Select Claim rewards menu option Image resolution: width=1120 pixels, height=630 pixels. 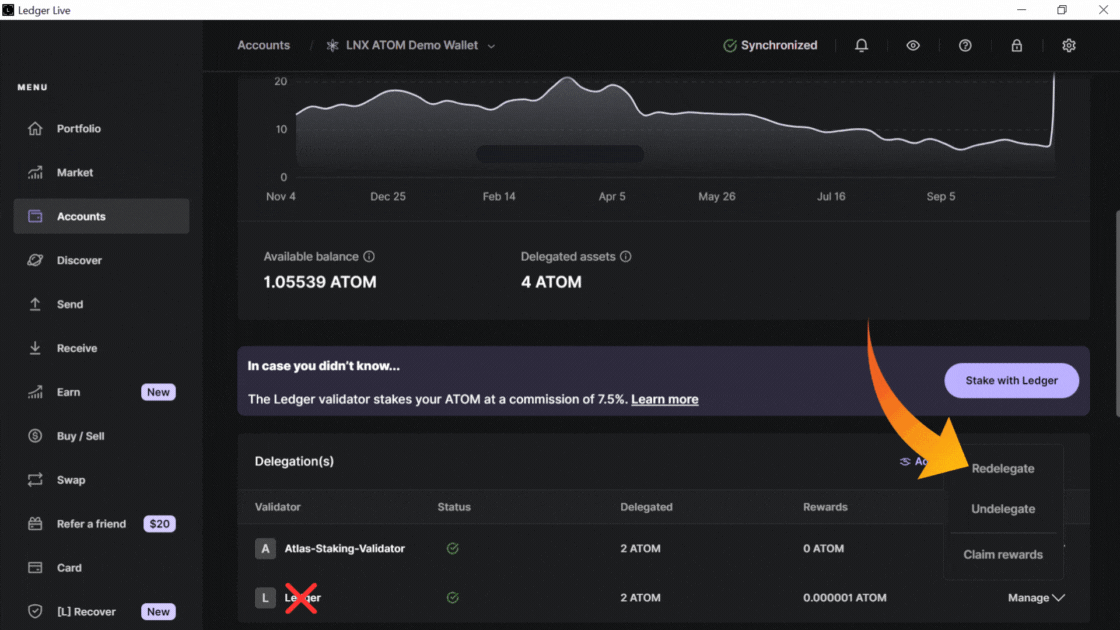[x=1002, y=555]
